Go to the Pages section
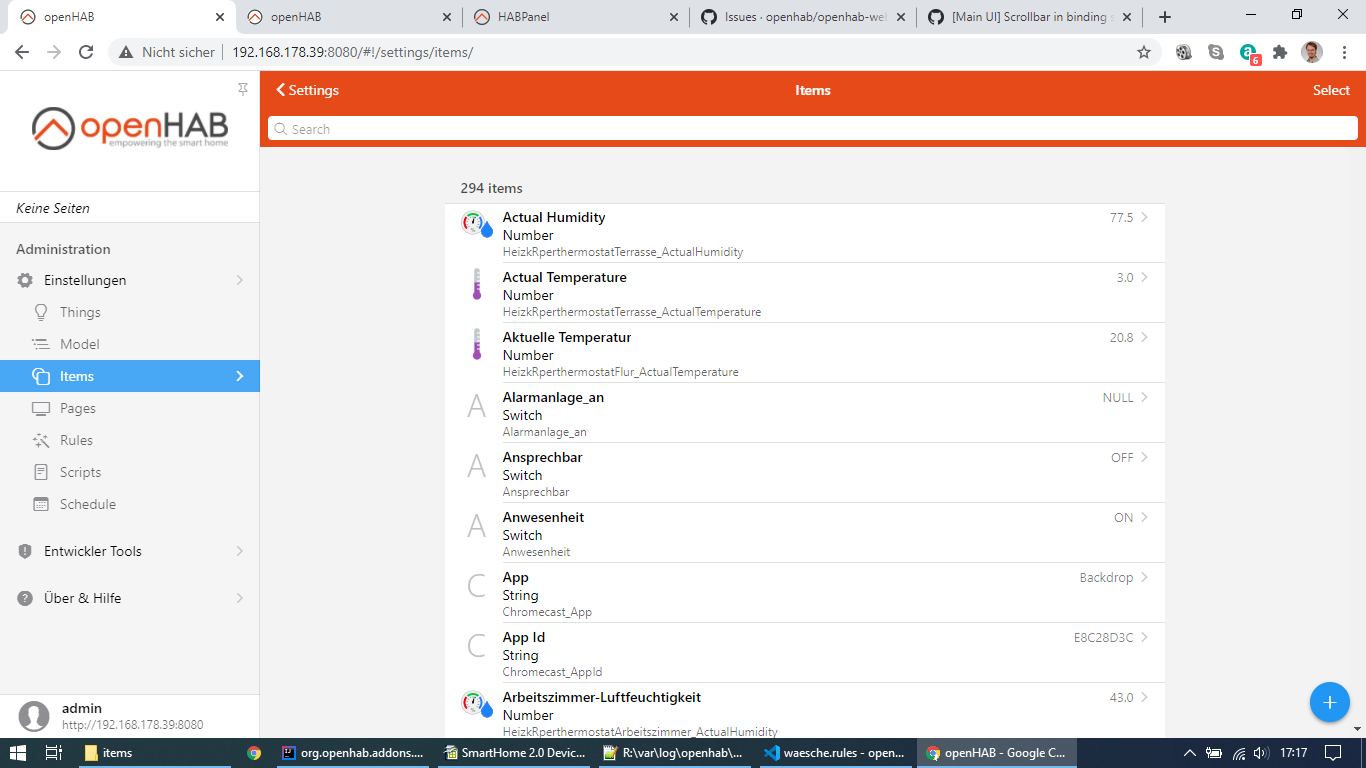 (80, 408)
